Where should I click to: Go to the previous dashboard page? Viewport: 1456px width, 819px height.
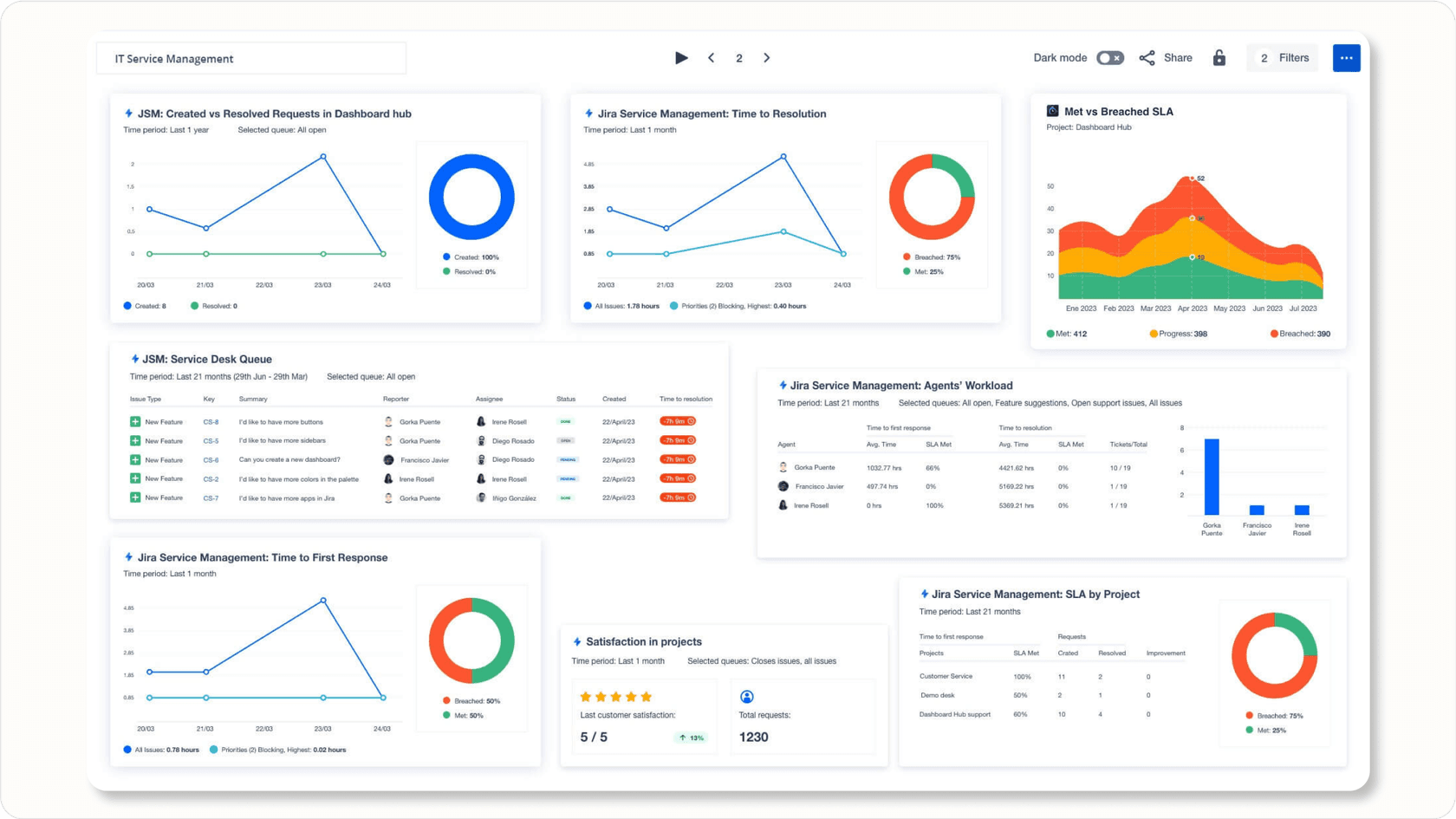pos(712,58)
